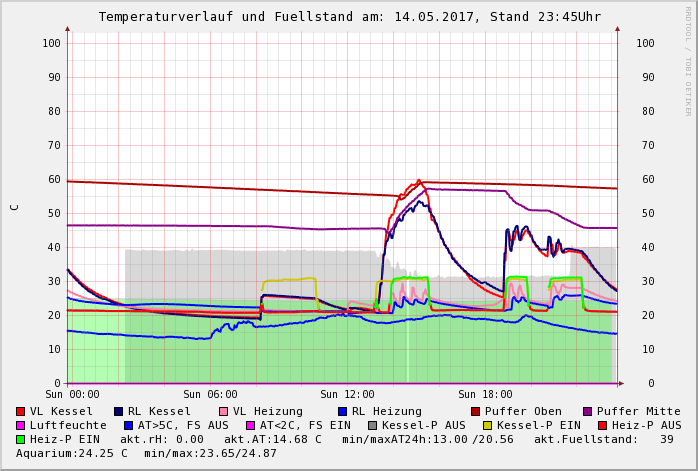The image size is (698, 471).
Task: Click the magenta Luftfeuchte legend swatch
Action: point(20,425)
